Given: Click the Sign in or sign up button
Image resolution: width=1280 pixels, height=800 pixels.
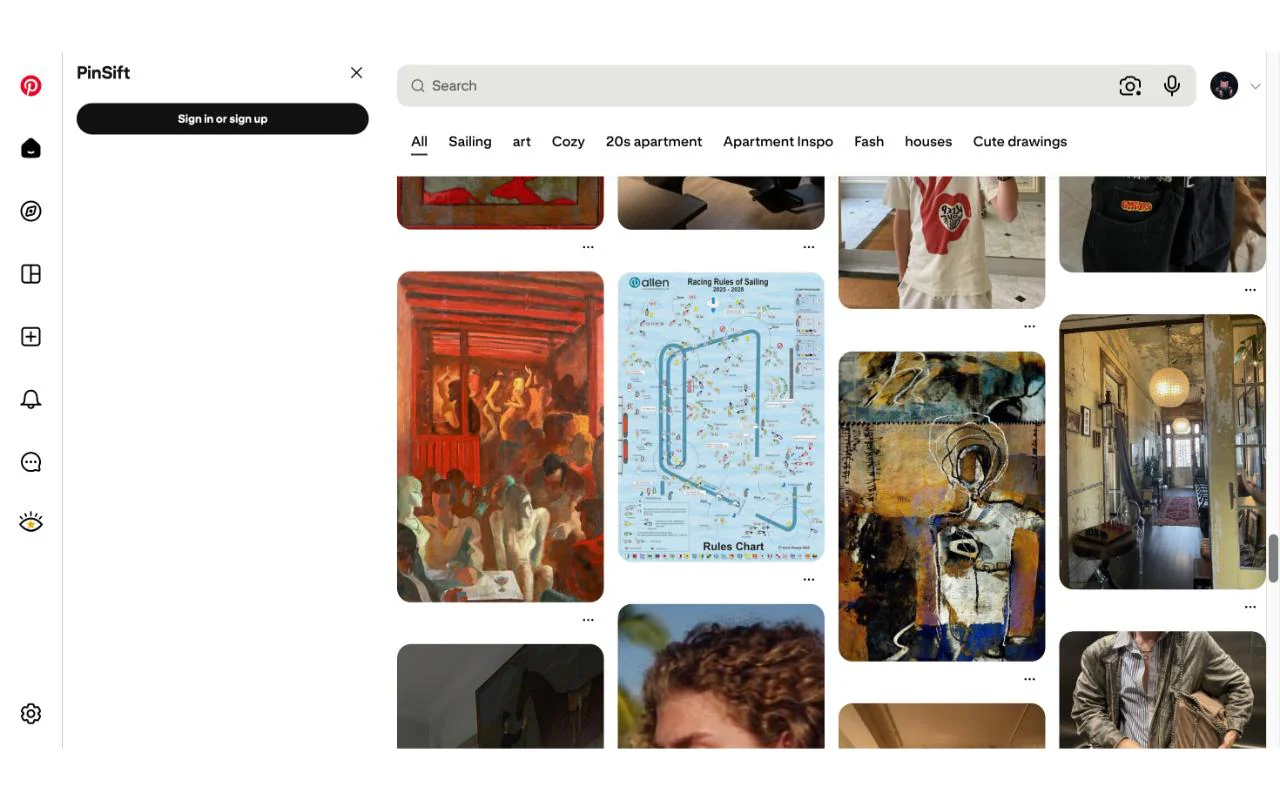Looking at the screenshot, I should (223, 119).
